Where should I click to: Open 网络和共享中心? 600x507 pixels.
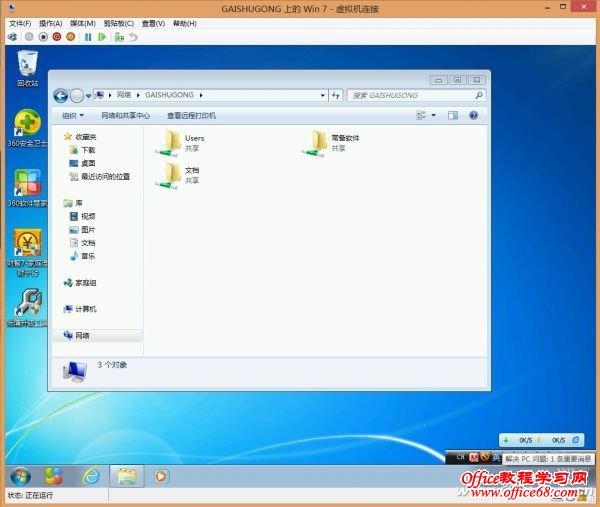(126, 116)
